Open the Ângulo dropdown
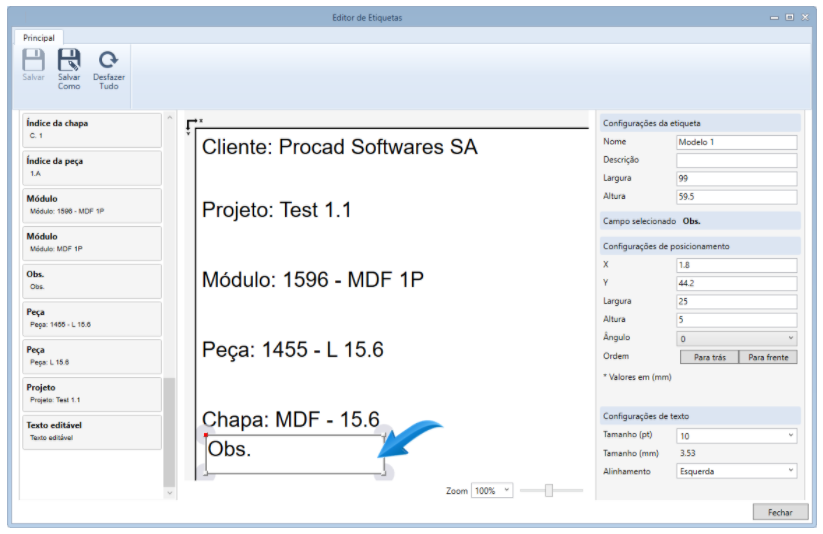Image resolution: width=823 pixels, height=534 pixels. coord(736,339)
